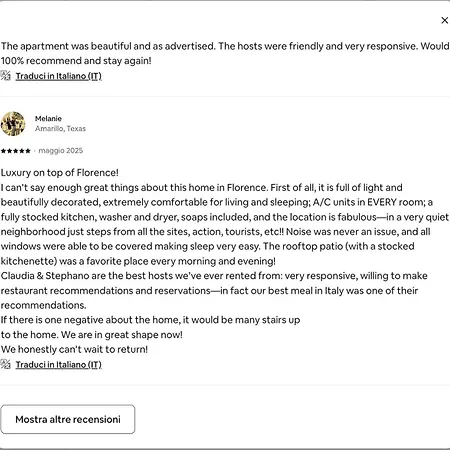Click the maggio 2025 review date
This screenshot has height=450, width=450.
pos(61,151)
